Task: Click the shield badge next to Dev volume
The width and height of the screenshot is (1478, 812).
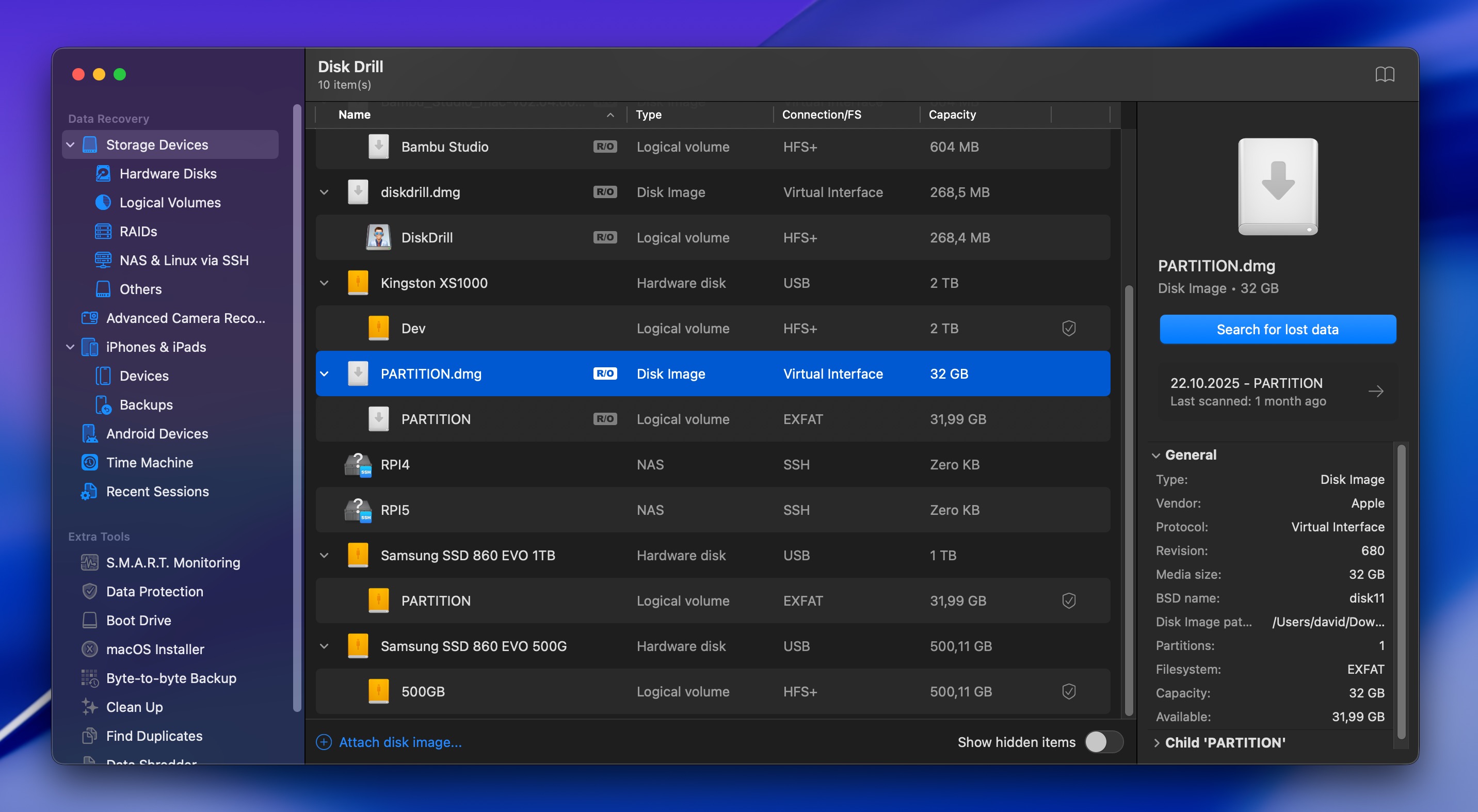Action: (x=1068, y=328)
